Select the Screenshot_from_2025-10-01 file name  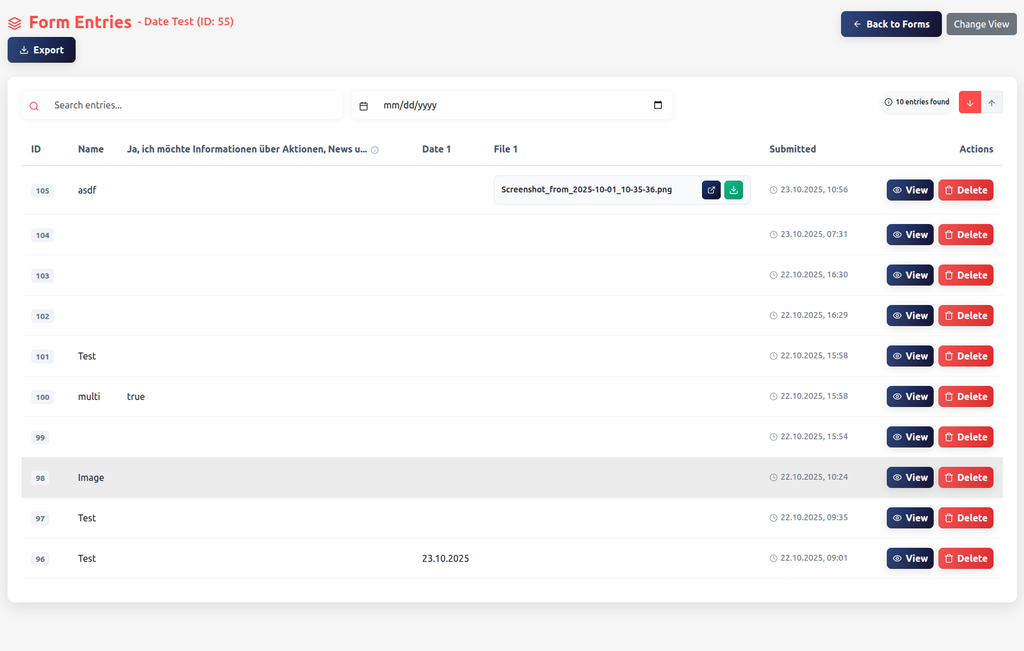pyautogui.click(x=586, y=189)
